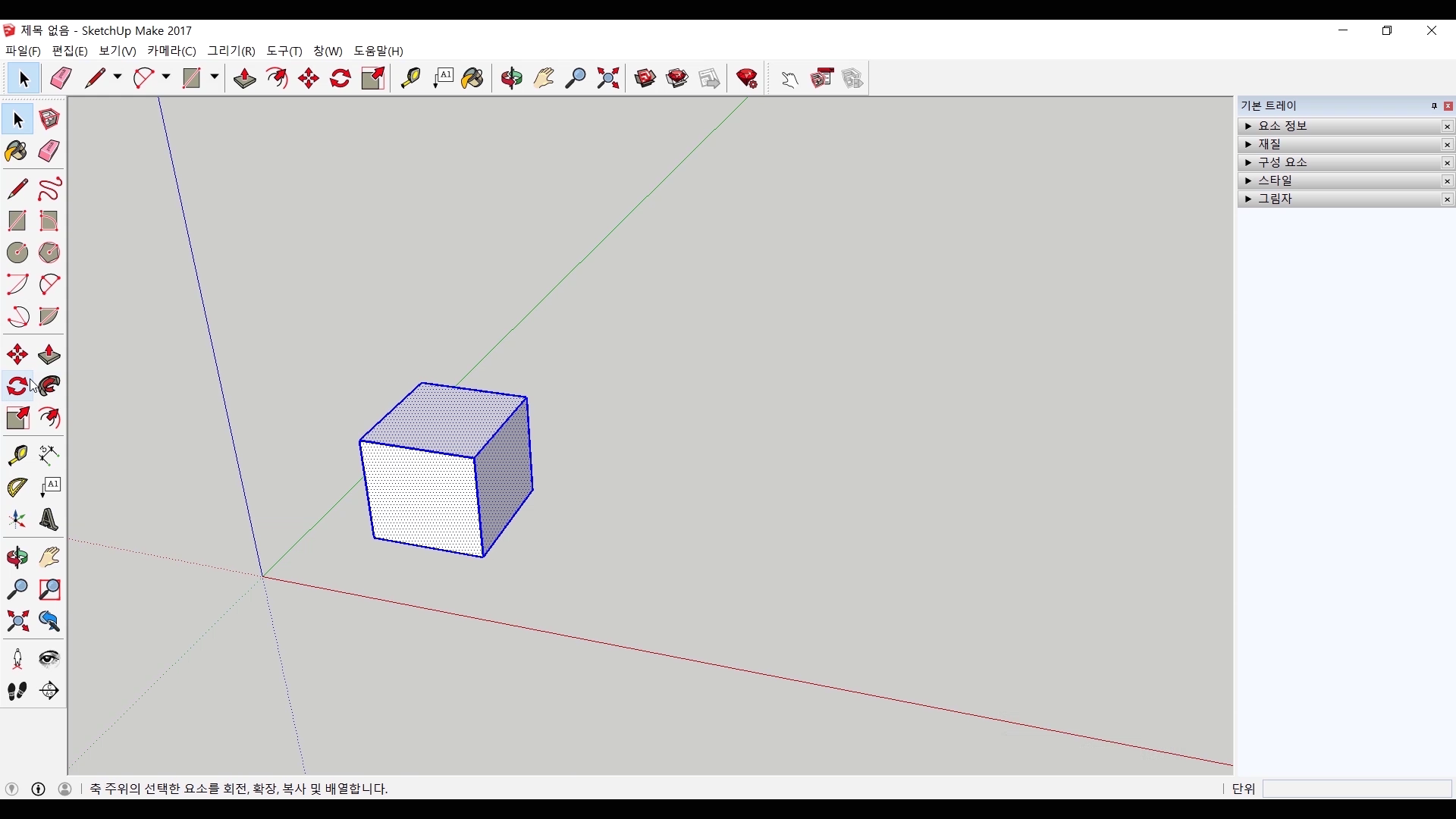Choose the Protractor tool
The height and width of the screenshot is (819, 1456).
click(x=17, y=487)
